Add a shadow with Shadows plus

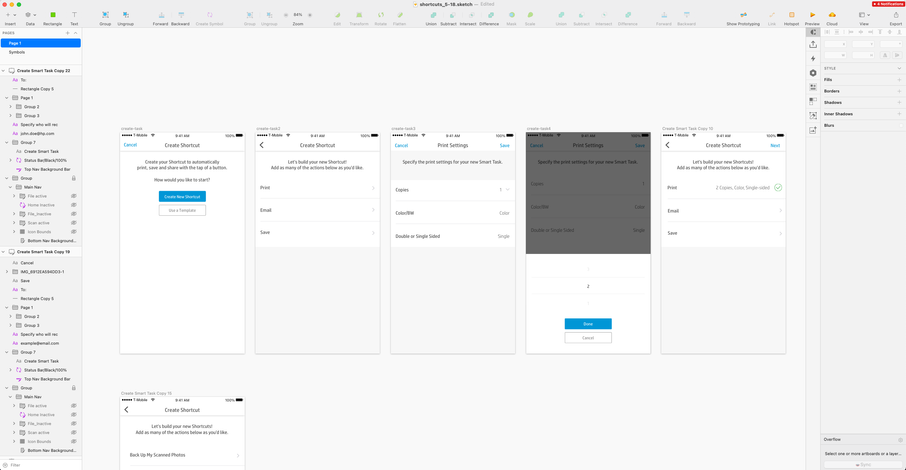(x=899, y=102)
